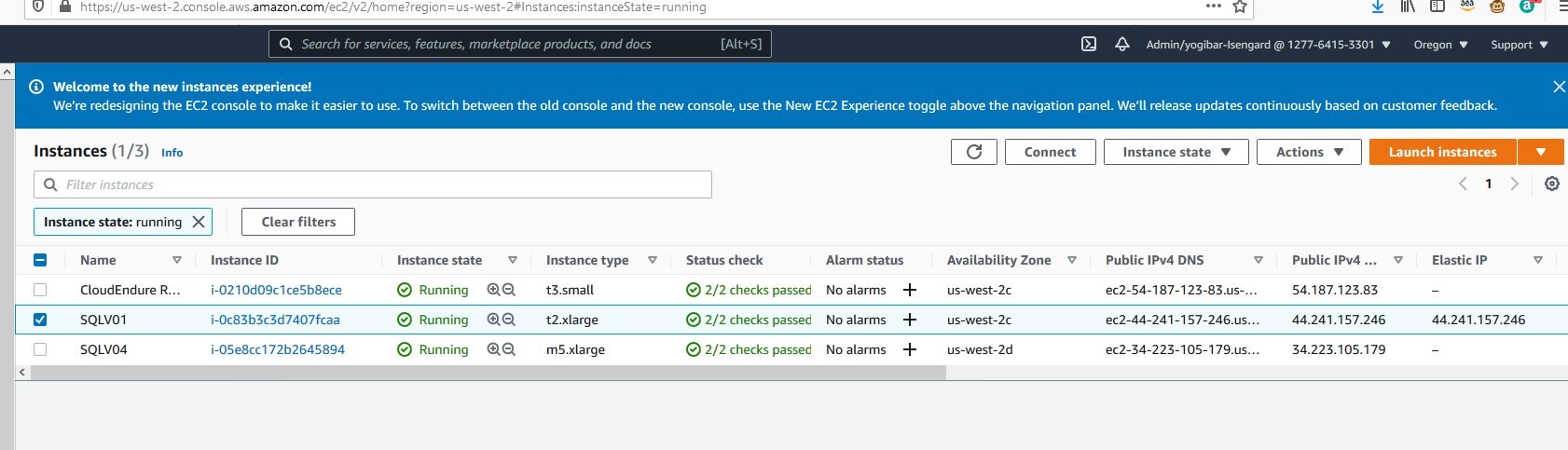Sort by Instance type column arrow
Image resolution: width=1568 pixels, height=450 pixels.
(x=653, y=260)
